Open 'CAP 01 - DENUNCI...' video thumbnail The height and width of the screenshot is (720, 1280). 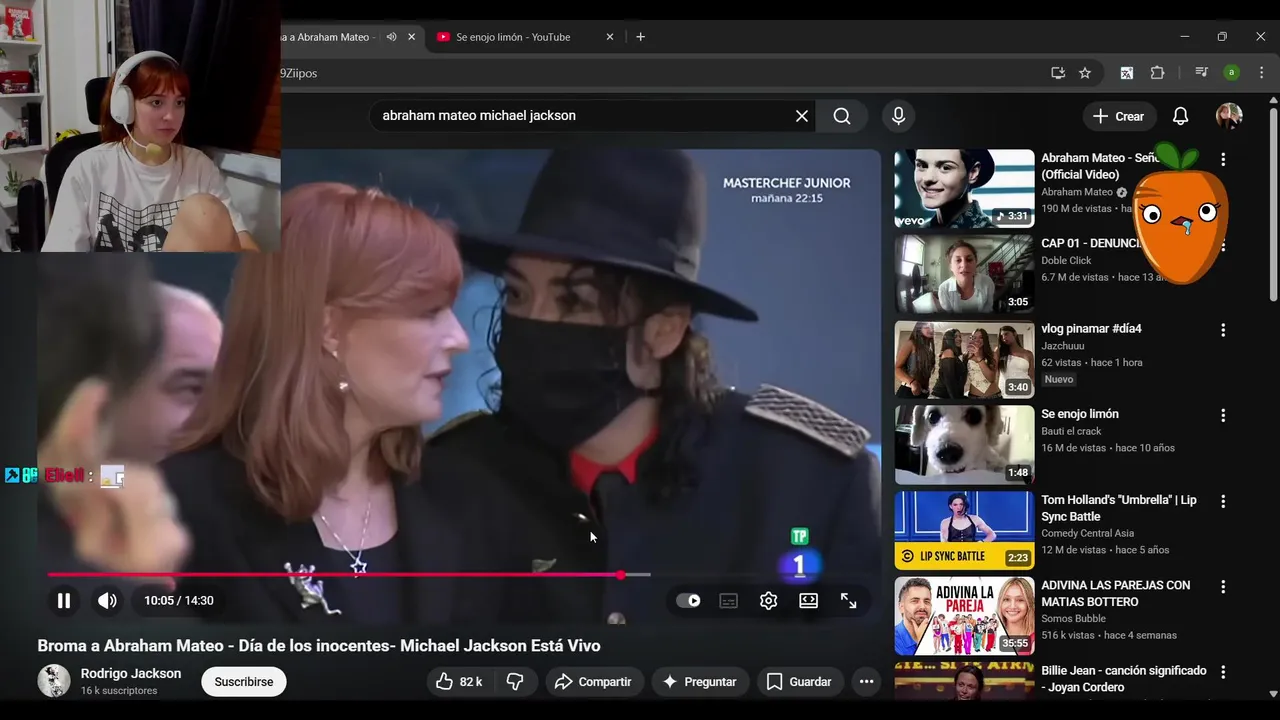(x=964, y=274)
